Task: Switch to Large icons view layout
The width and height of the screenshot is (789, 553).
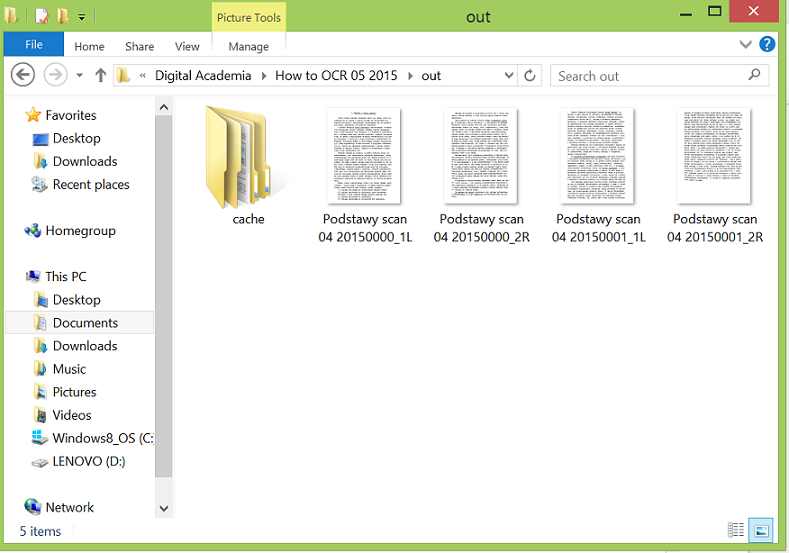Action: 761,530
